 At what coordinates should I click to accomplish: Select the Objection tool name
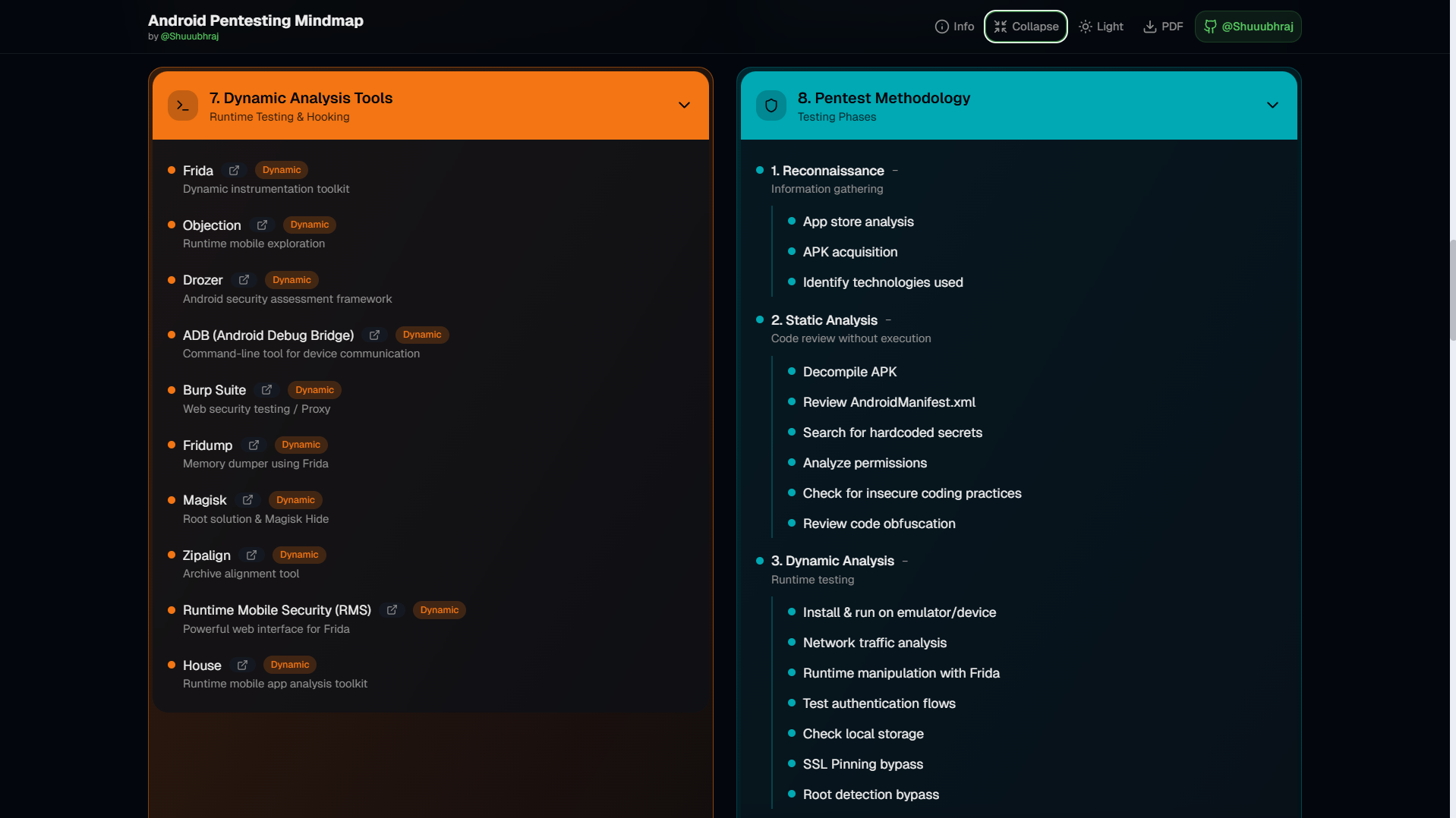(212, 225)
